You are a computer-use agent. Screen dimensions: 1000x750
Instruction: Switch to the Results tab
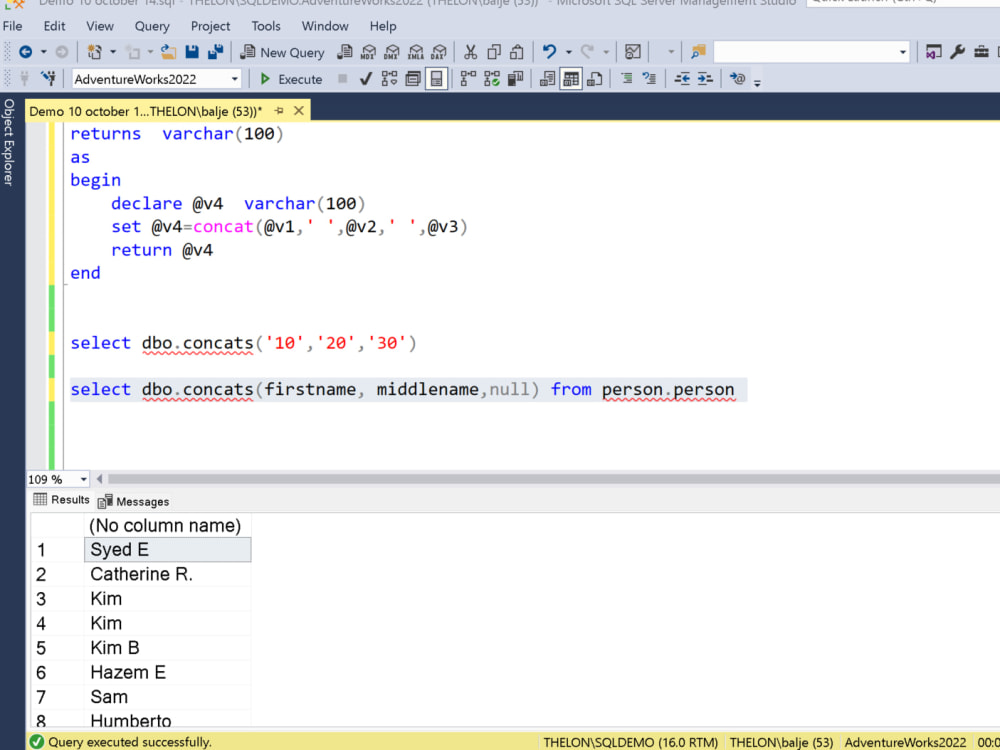61,500
